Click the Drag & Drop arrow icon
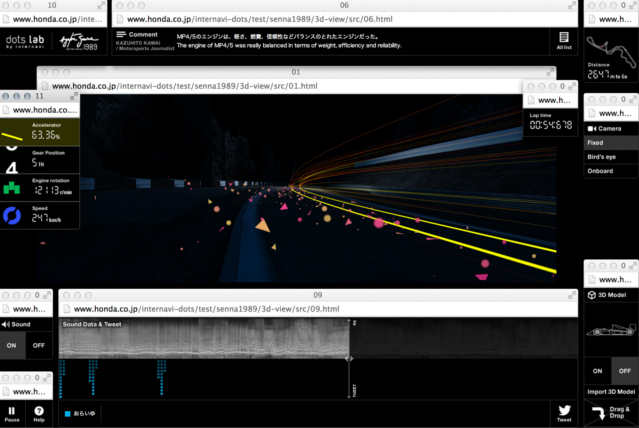This screenshot has width=639, height=428. click(x=599, y=413)
